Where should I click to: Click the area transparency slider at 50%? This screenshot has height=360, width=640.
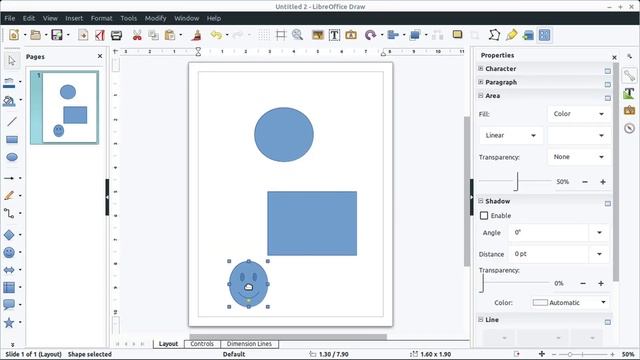click(516, 181)
